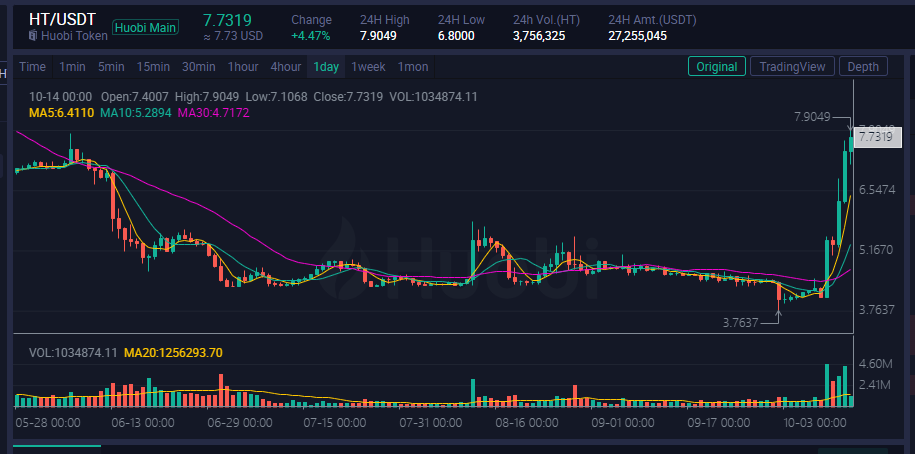Image resolution: width=915 pixels, height=454 pixels.
Task: Click the MA20:1256293.70 volume indicator
Action: point(173,352)
